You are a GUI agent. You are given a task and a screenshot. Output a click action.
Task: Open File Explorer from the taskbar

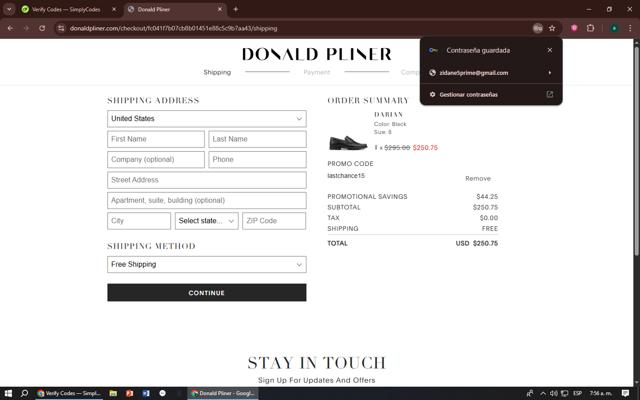pos(113,393)
